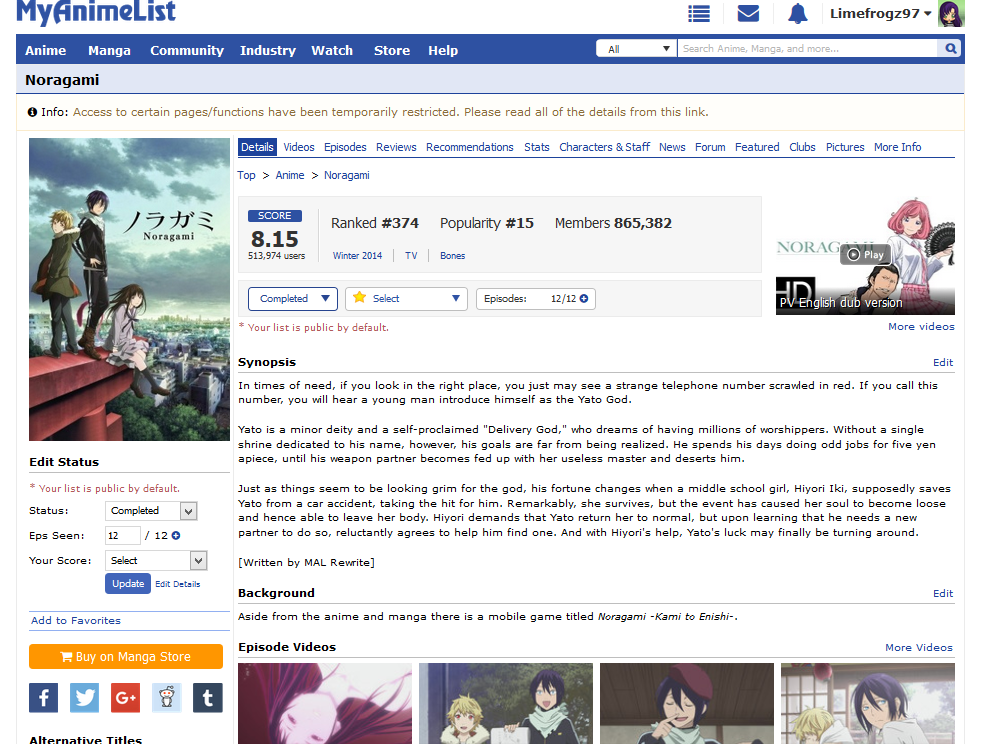Switch to Characters & Staff tab
The width and height of the screenshot is (983, 744).
(x=604, y=147)
